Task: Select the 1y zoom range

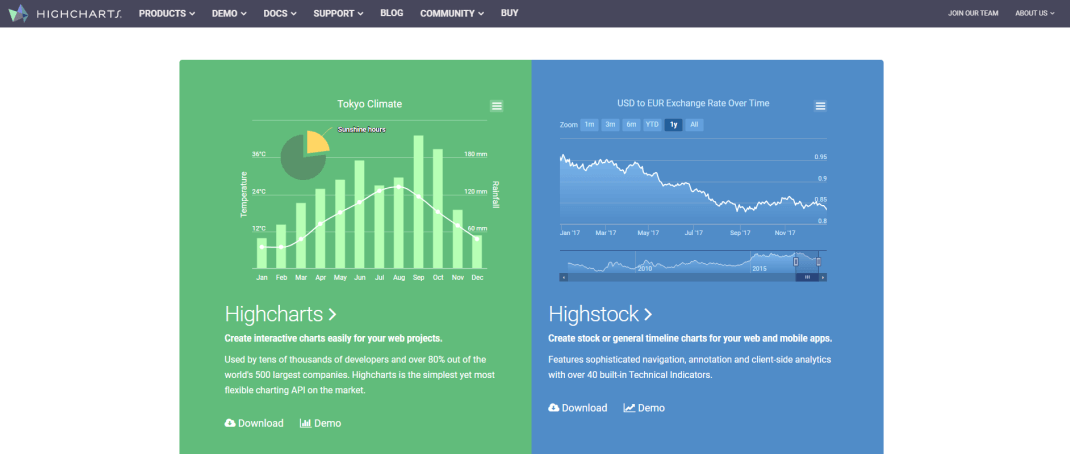Action: (674, 125)
